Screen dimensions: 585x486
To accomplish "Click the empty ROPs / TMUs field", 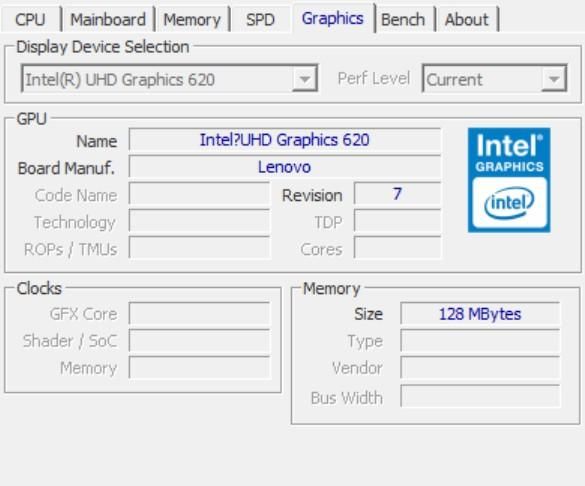I will (x=199, y=248).
